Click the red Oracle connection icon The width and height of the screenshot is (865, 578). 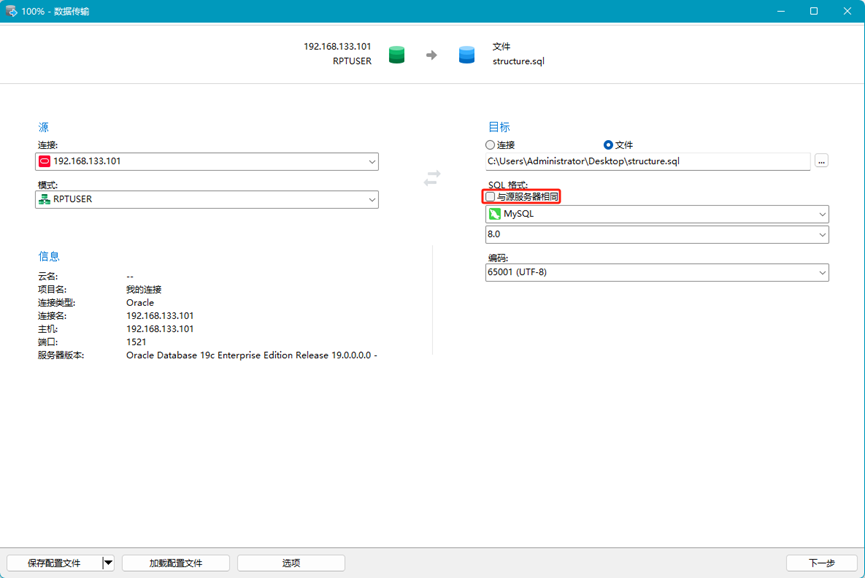45,161
